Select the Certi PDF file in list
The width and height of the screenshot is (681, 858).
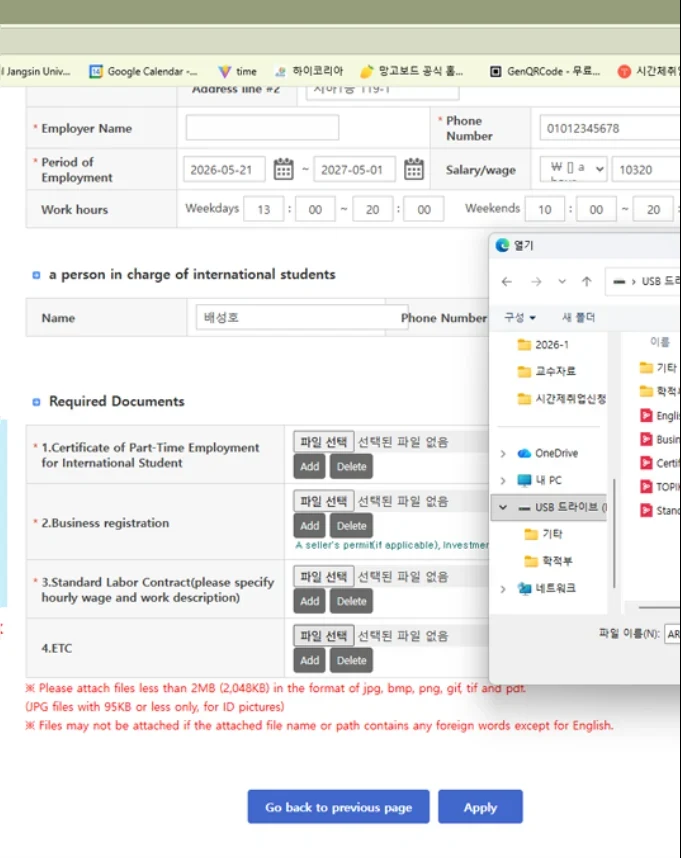(x=660, y=463)
